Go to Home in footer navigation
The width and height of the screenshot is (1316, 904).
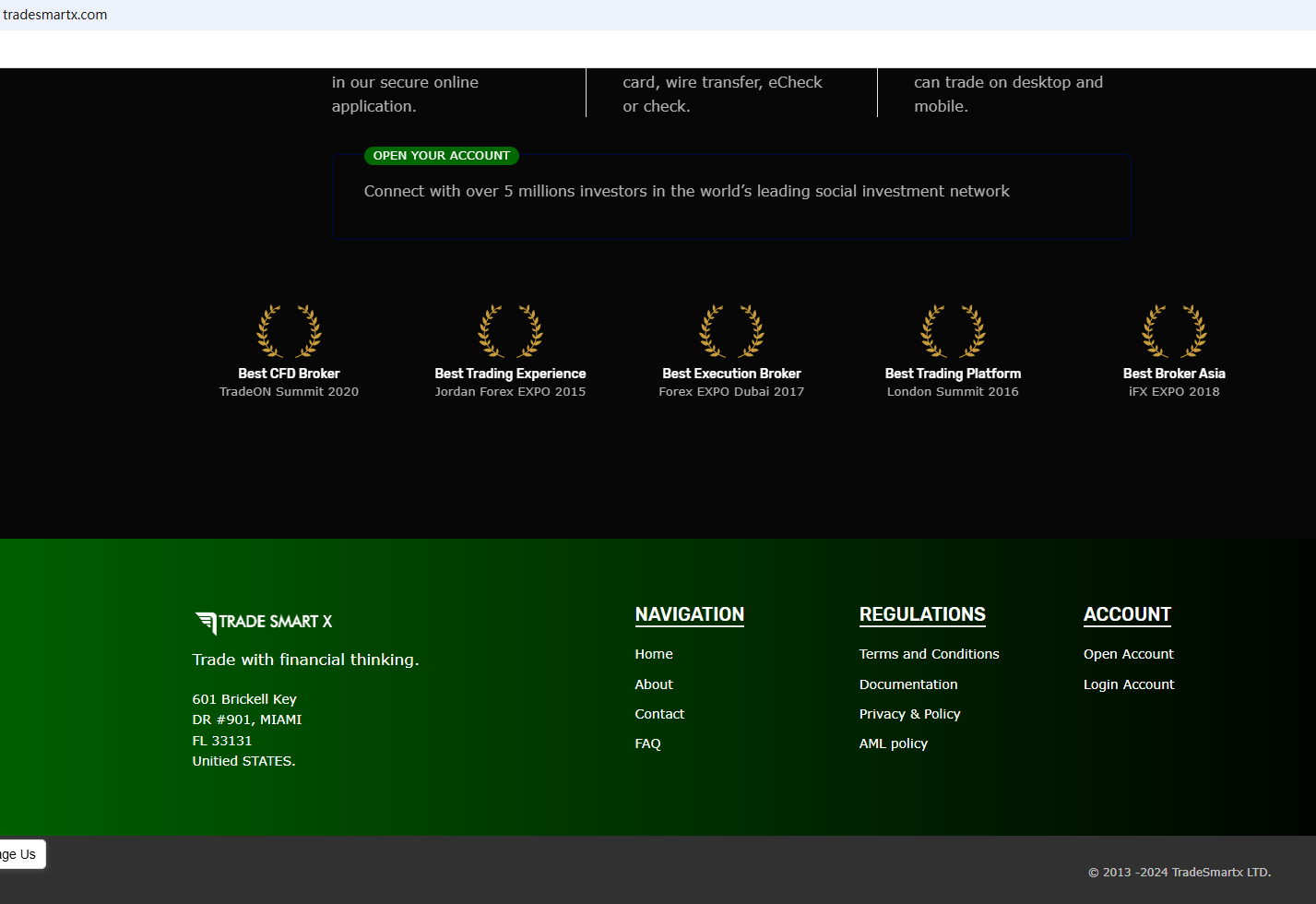[654, 654]
